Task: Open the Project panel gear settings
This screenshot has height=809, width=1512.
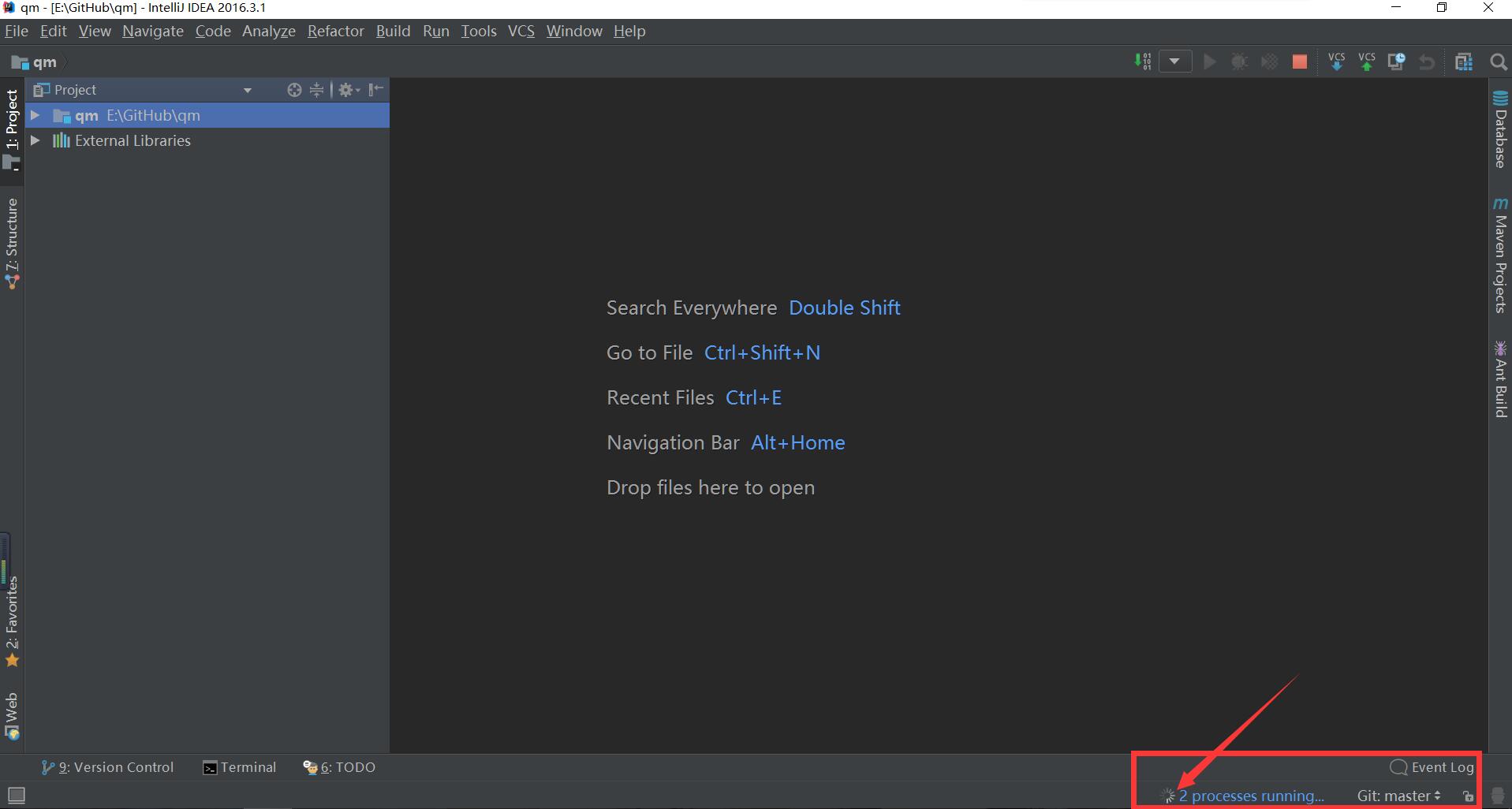Action: coord(349,90)
